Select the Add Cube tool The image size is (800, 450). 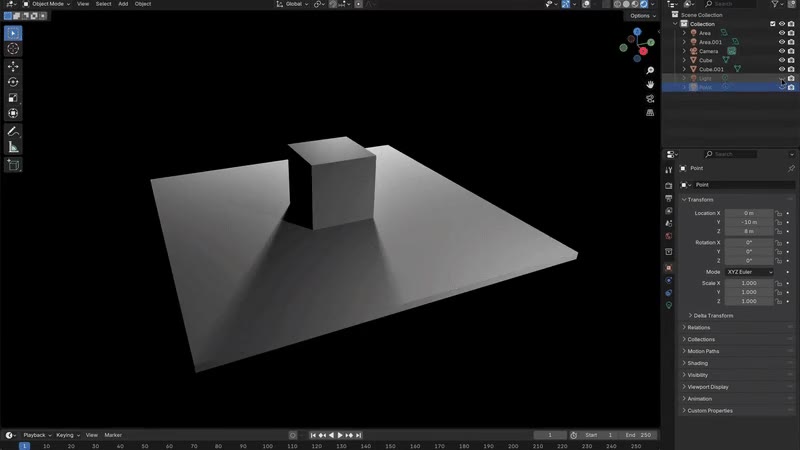click(13, 165)
